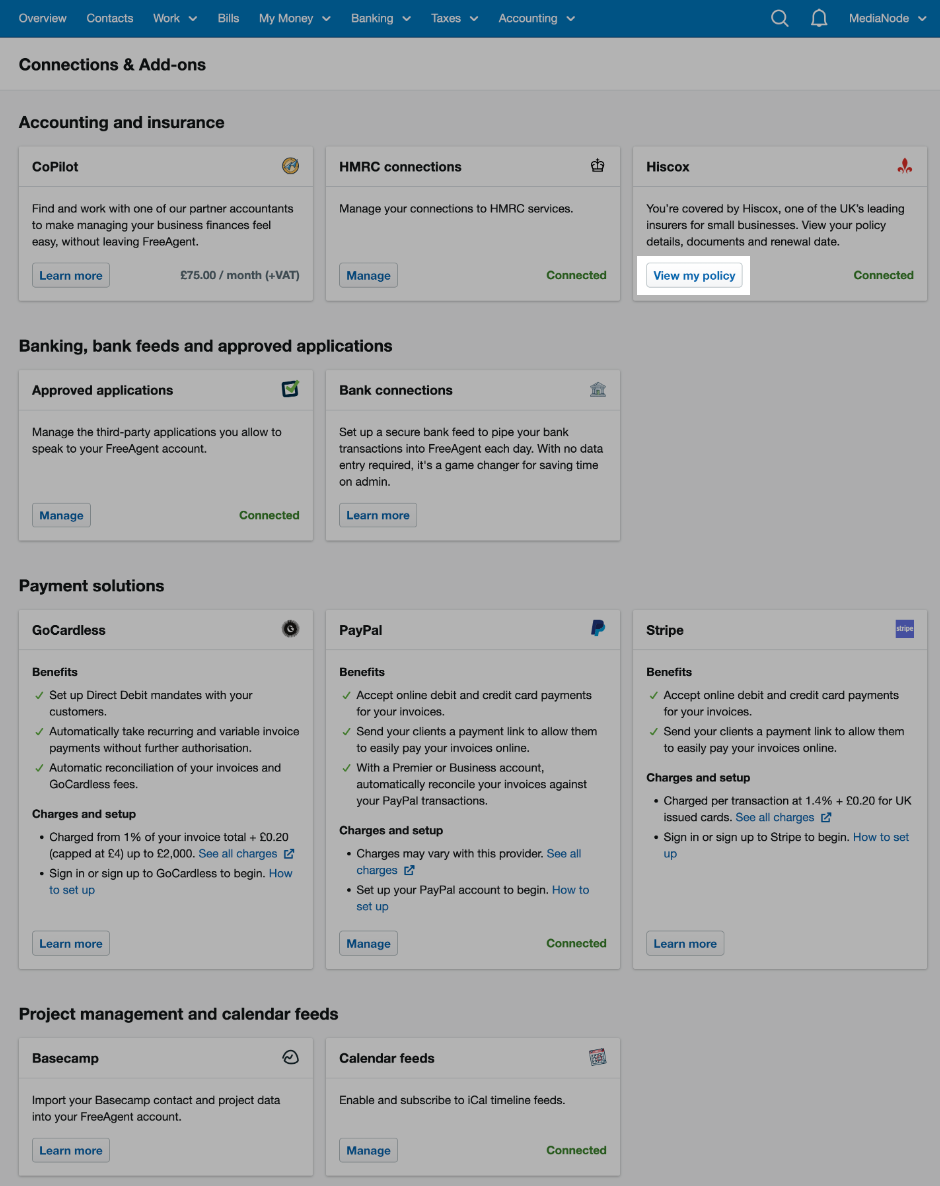Screen dimensions: 940x1186
Task: Go to the Overview menu item
Action: click(43, 18)
